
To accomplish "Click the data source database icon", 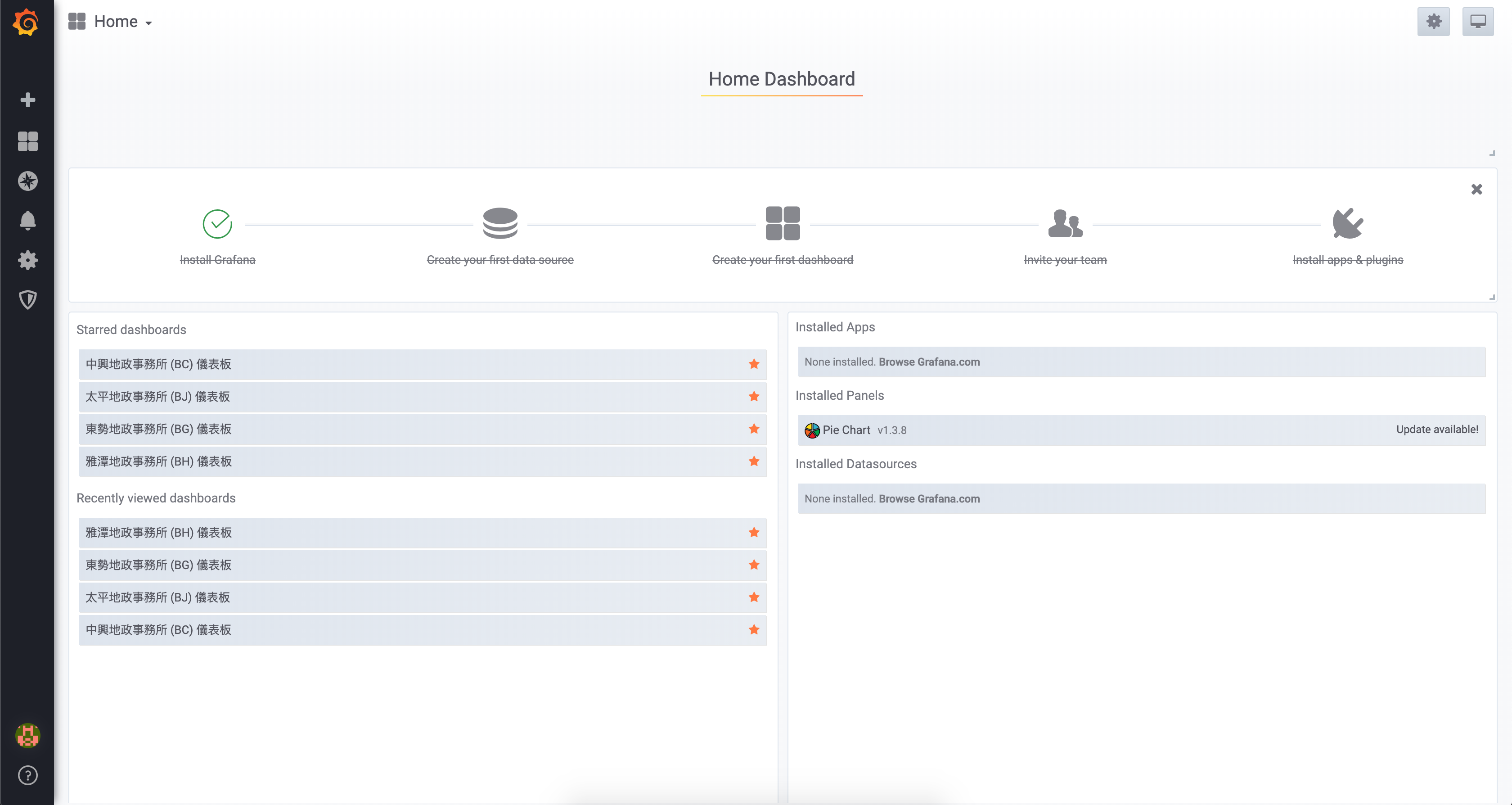I will 500,223.
